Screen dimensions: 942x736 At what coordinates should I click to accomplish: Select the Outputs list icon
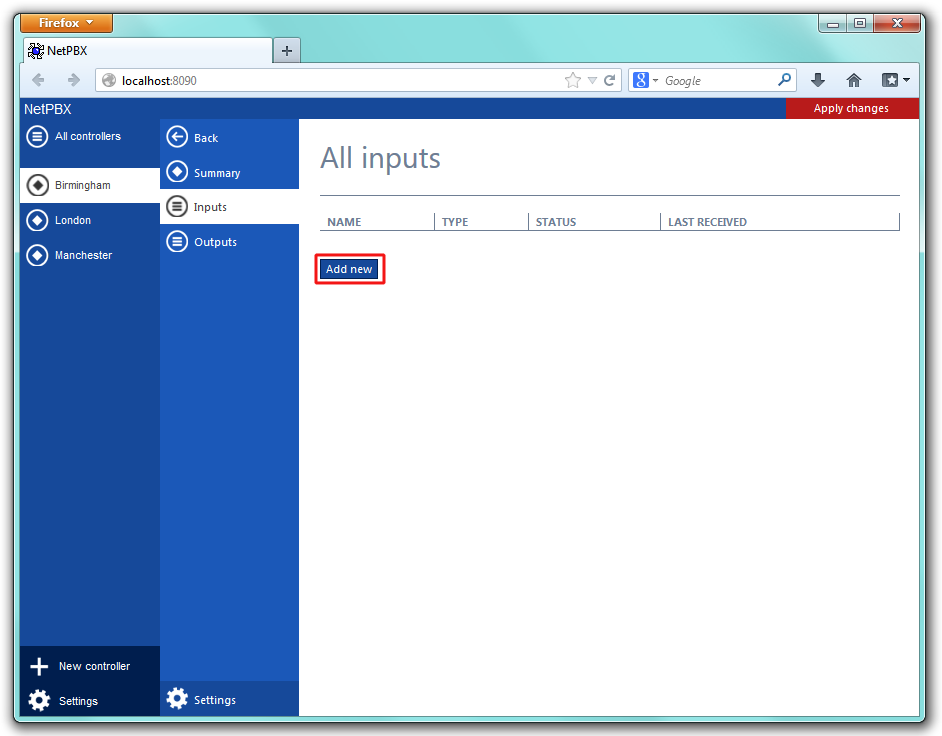click(177, 242)
